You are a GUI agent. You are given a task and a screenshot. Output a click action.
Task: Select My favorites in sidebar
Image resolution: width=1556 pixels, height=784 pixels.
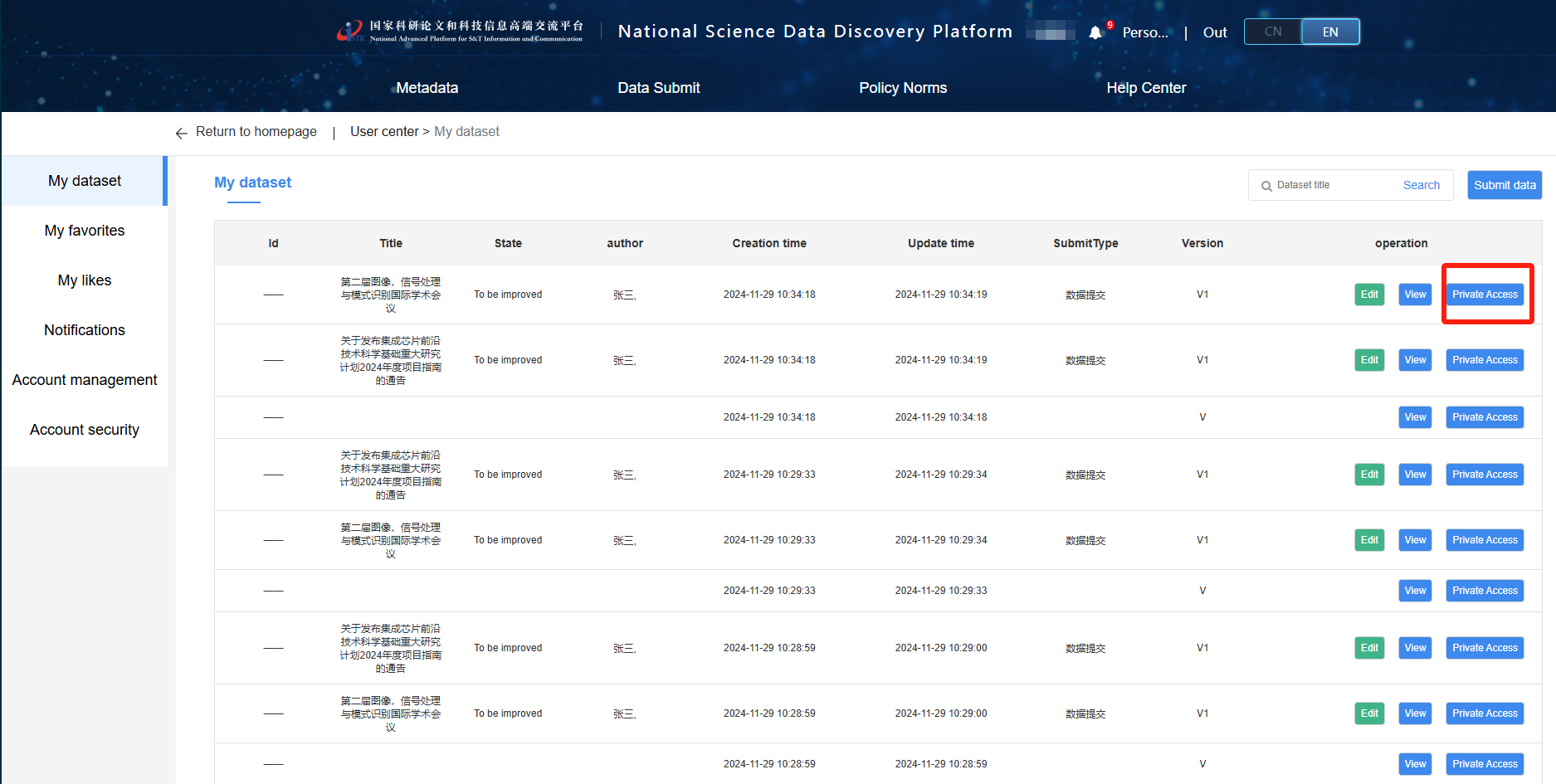[85, 231]
